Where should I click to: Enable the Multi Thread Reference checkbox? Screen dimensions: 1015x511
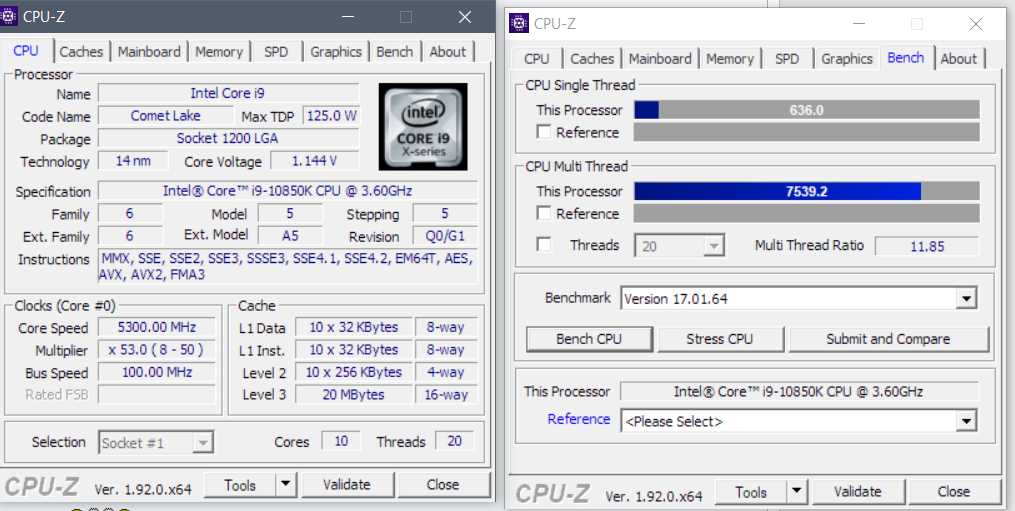click(x=544, y=213)
